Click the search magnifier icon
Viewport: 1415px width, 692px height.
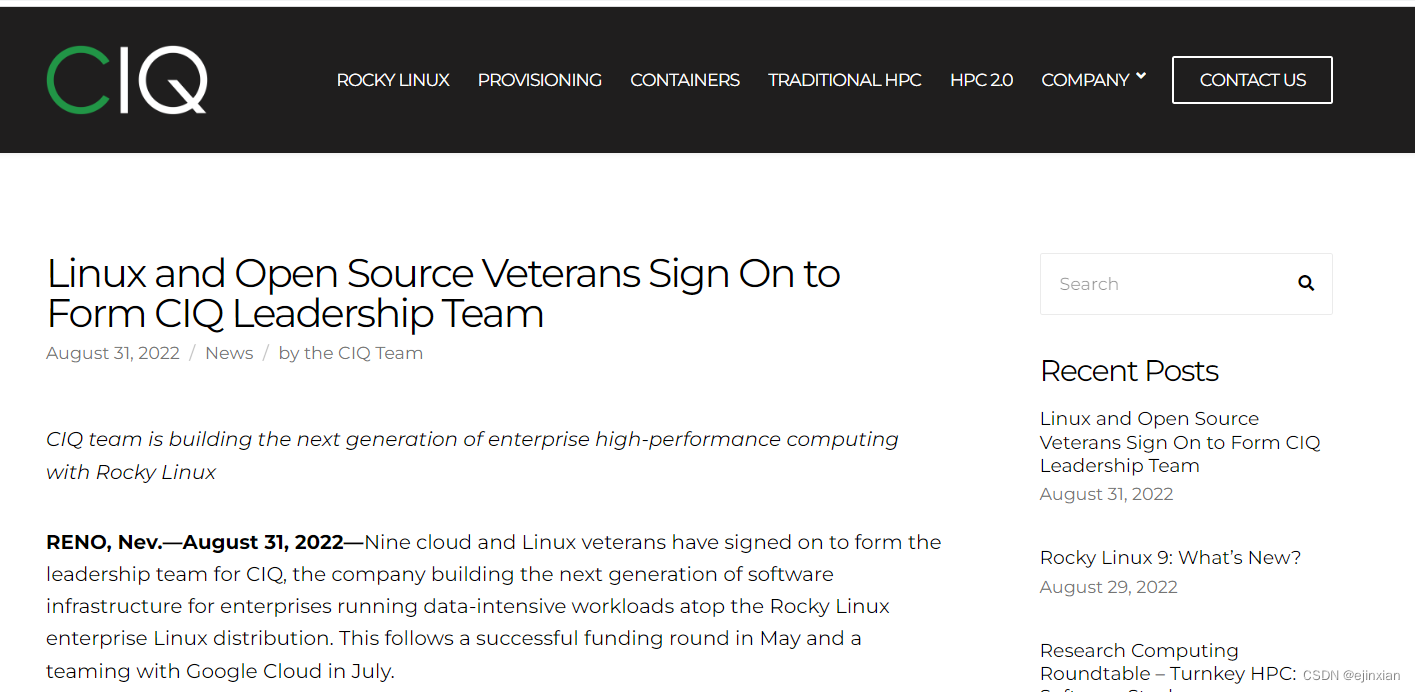tap(1306, 284)
